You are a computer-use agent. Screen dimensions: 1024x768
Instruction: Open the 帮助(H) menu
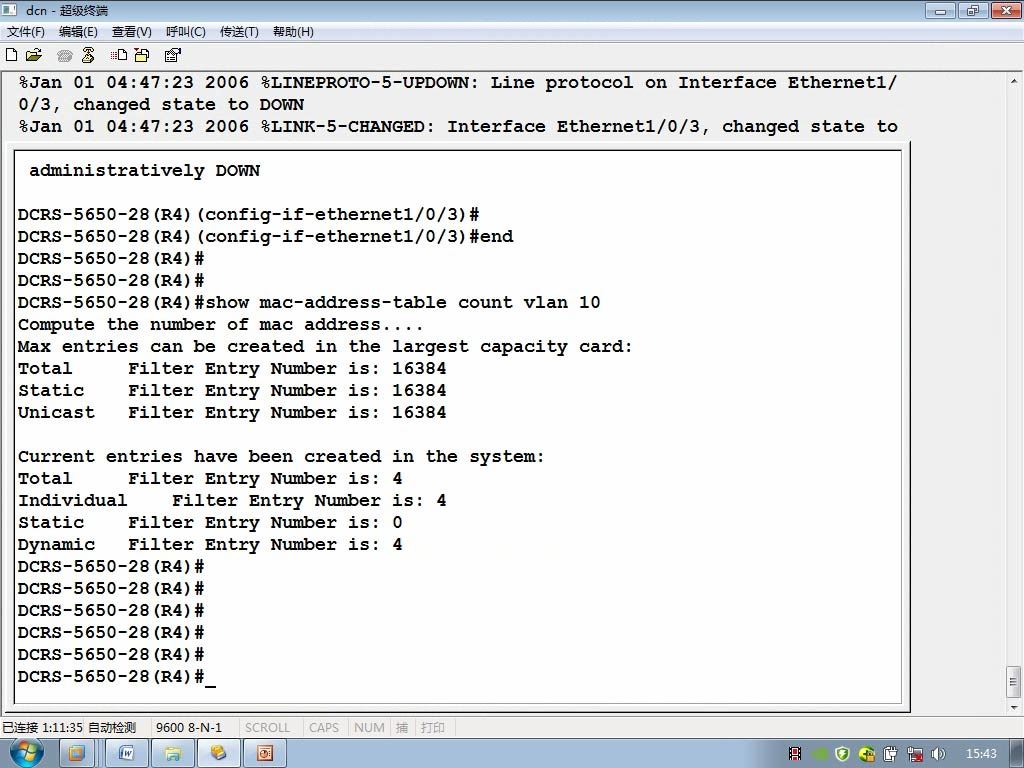pyautogui.click(x=293, y=31)
